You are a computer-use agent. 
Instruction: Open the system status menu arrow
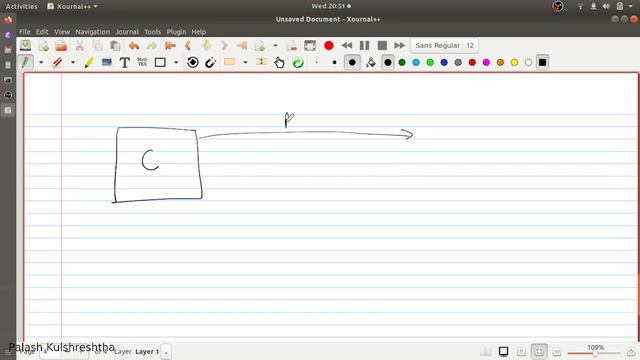[631, 6]
